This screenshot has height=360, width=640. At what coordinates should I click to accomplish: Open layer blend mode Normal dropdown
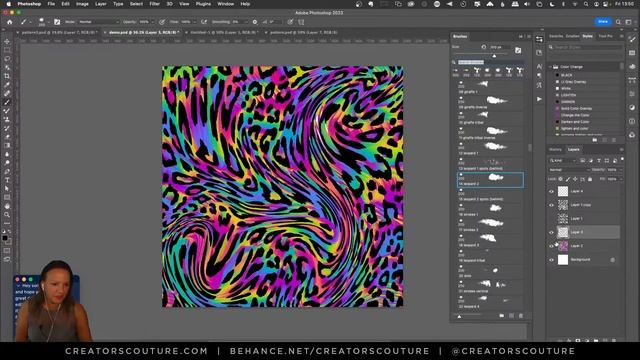pos(569,170)
